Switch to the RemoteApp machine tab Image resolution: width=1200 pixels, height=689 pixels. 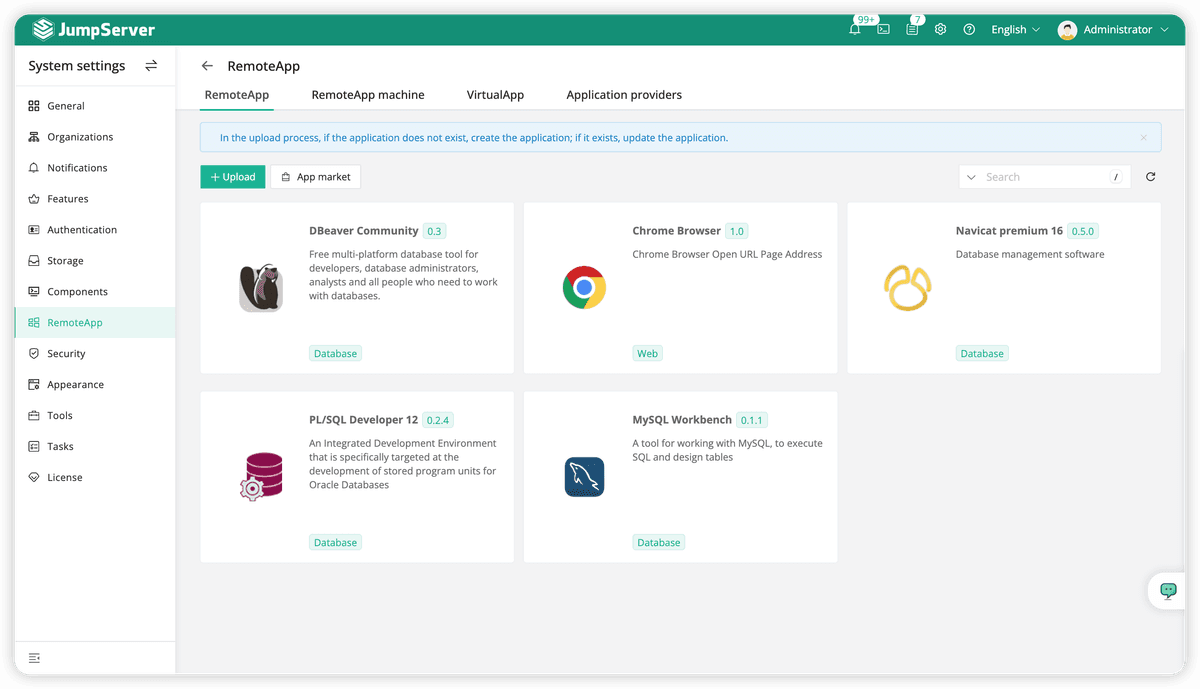click(x=368, y=94)
